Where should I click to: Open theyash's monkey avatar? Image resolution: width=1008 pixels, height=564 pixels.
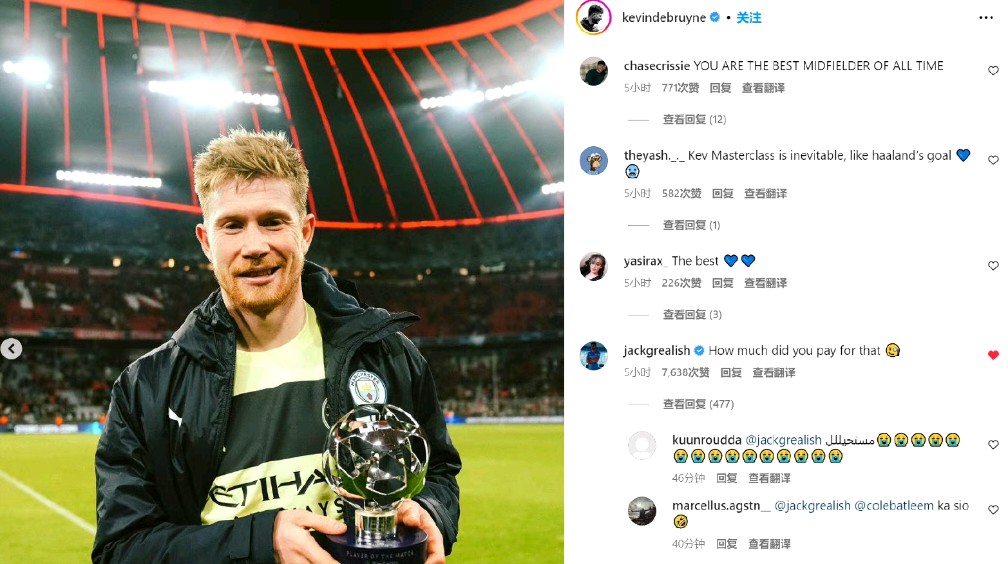pos(593,160)
